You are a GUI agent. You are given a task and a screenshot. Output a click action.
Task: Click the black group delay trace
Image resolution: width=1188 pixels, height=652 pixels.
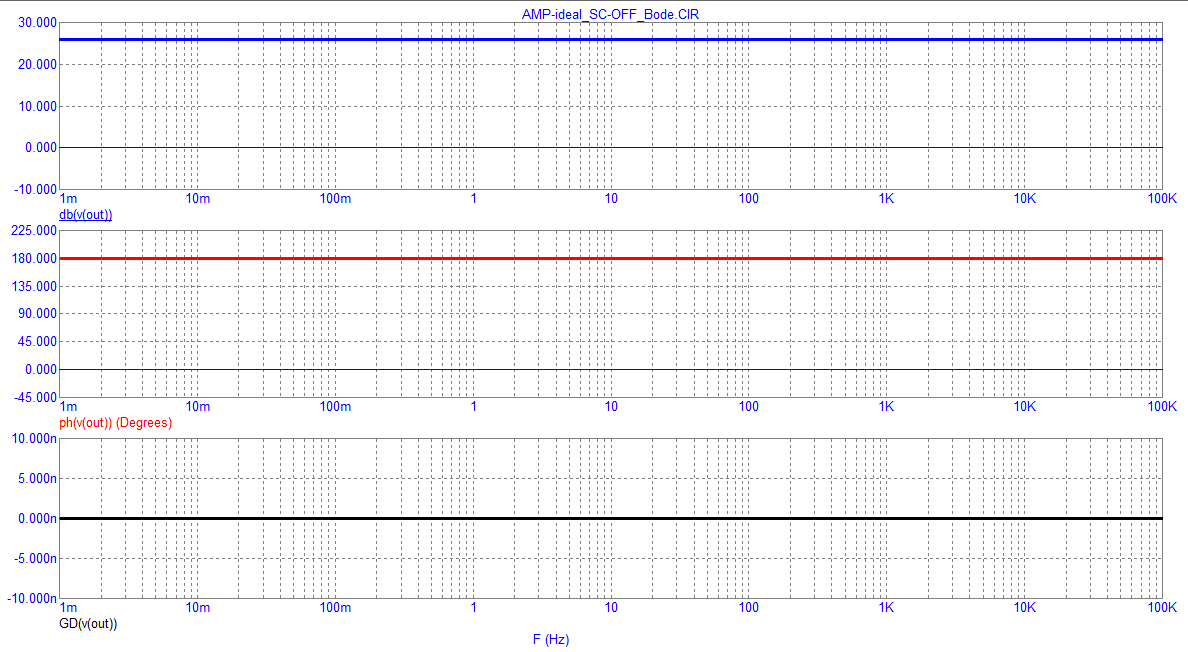[611, 519]
